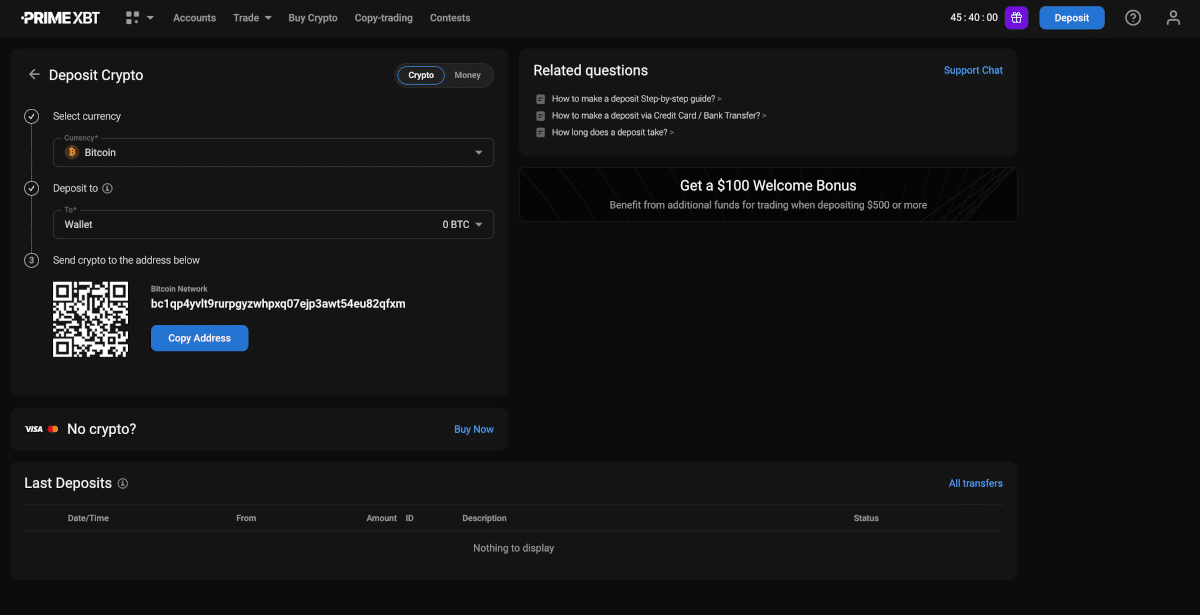1200x615 pixels.
Task: Click the bc1qp4yvlt9rurpgyzwhpxq07ejp3awt54eu82qfxm address text
Action: pos(278,303)
